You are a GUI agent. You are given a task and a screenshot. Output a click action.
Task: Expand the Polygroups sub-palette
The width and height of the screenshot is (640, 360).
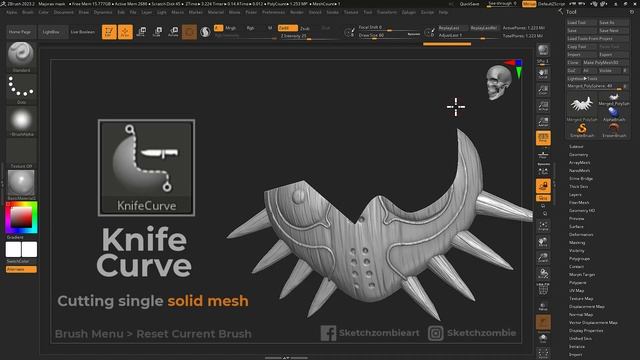pos(579,259)
